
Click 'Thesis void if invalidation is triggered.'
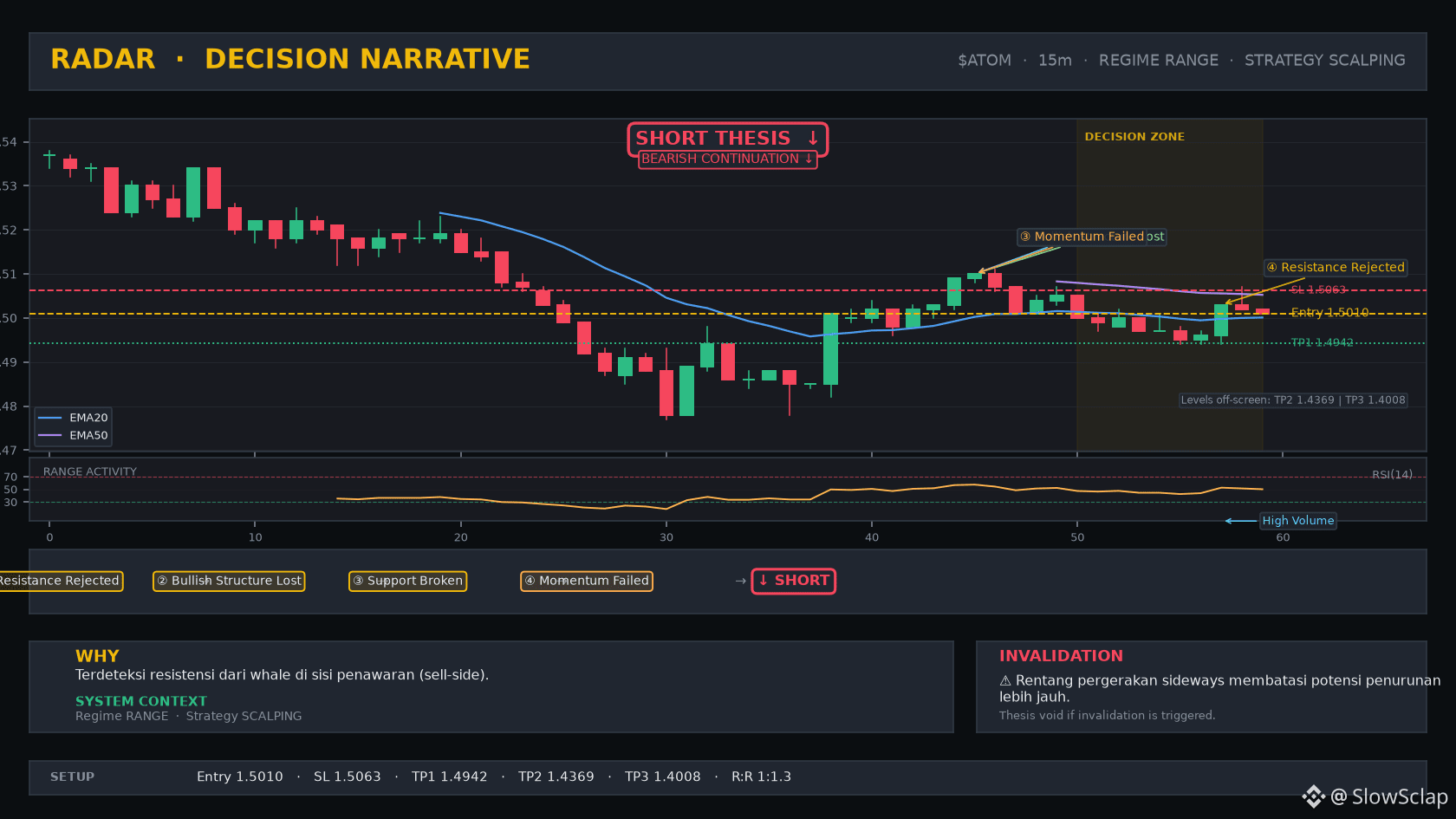[x=1107, y=716]
